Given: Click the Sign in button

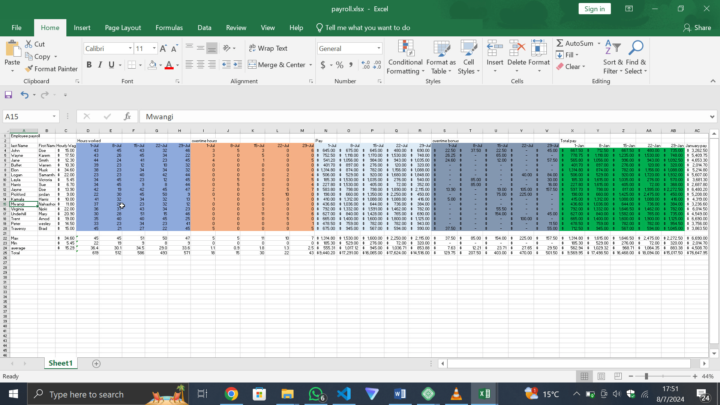Looking at the screenshot, I should pyautogui.click(x=594, y=8).
